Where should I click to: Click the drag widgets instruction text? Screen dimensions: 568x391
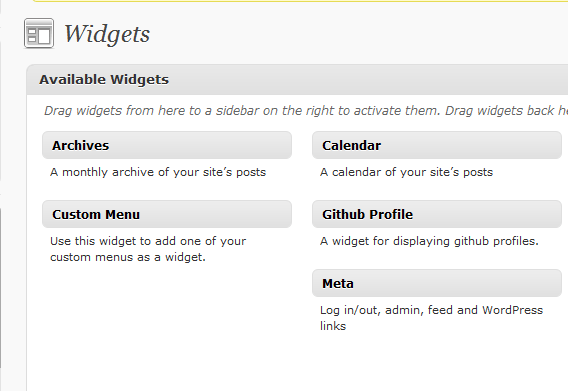[306, 111]
